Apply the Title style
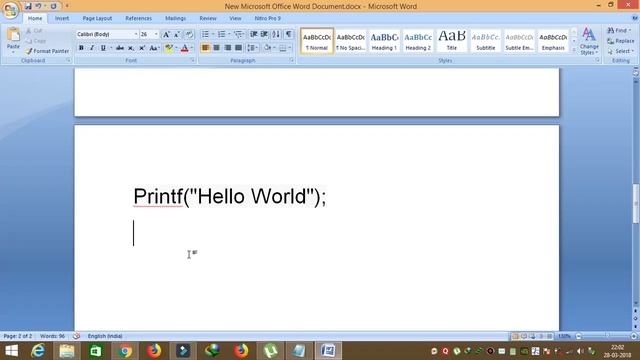The width and height of the screenshot is (640, 360). (x=451, y=40)
